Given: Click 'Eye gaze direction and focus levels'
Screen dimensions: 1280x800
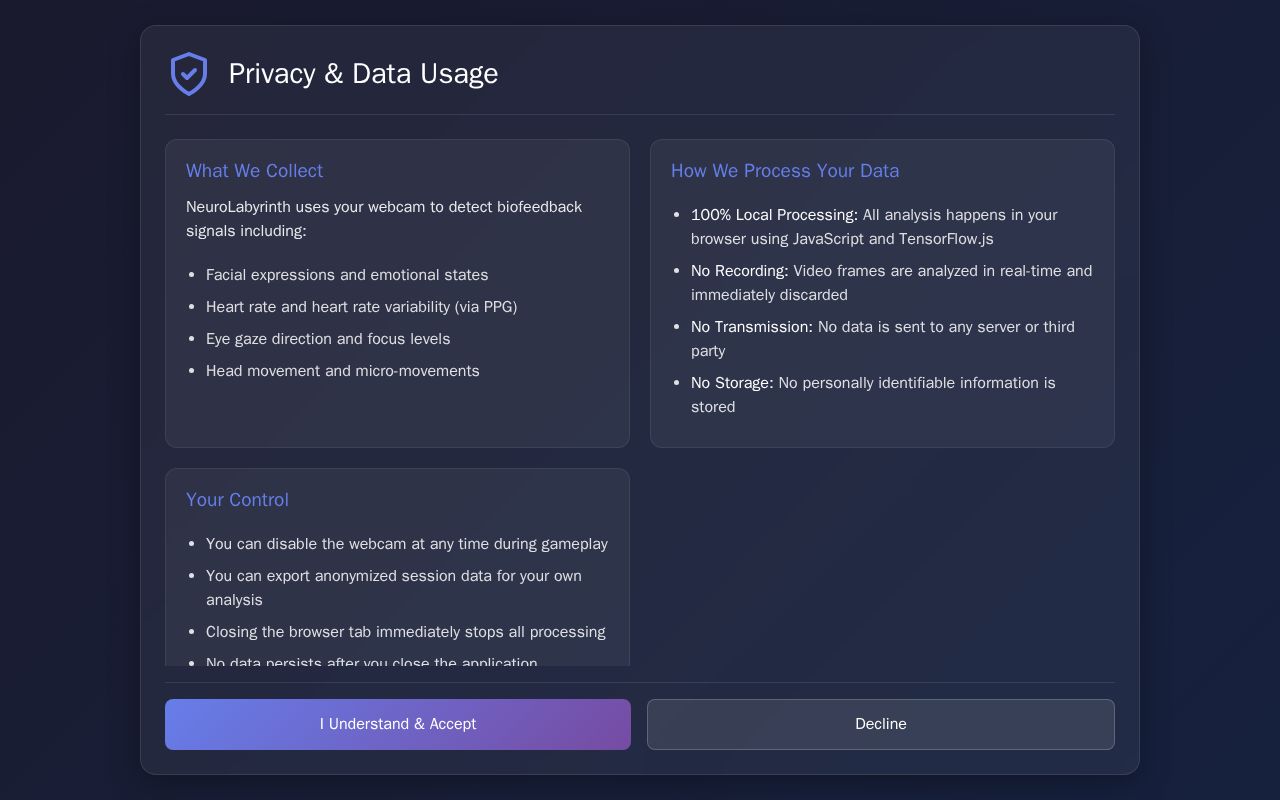Looking at the screenshot, I should click(x=328, y=339).
